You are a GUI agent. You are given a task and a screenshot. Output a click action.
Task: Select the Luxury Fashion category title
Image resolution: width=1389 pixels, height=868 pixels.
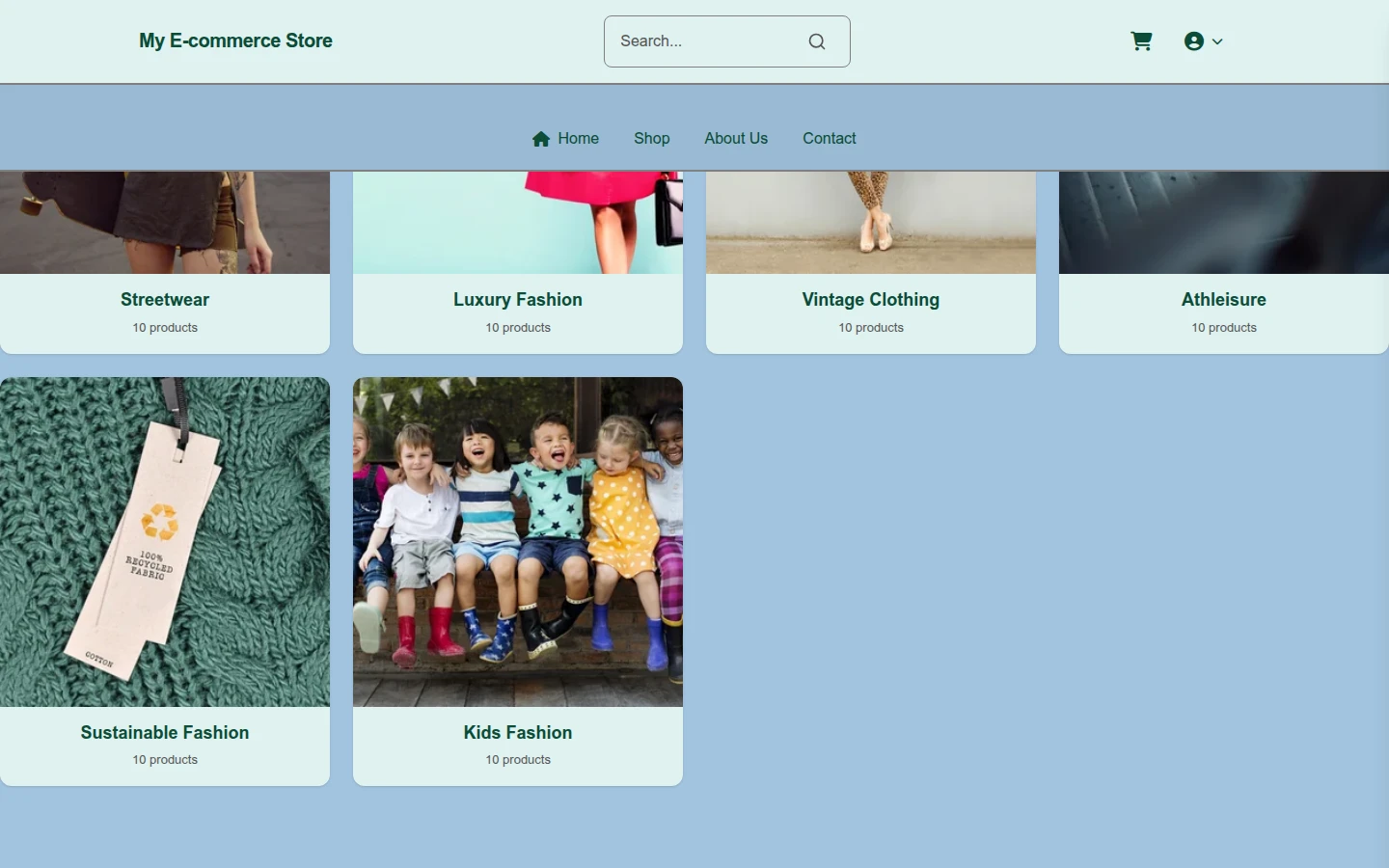[x=518, y=300]
